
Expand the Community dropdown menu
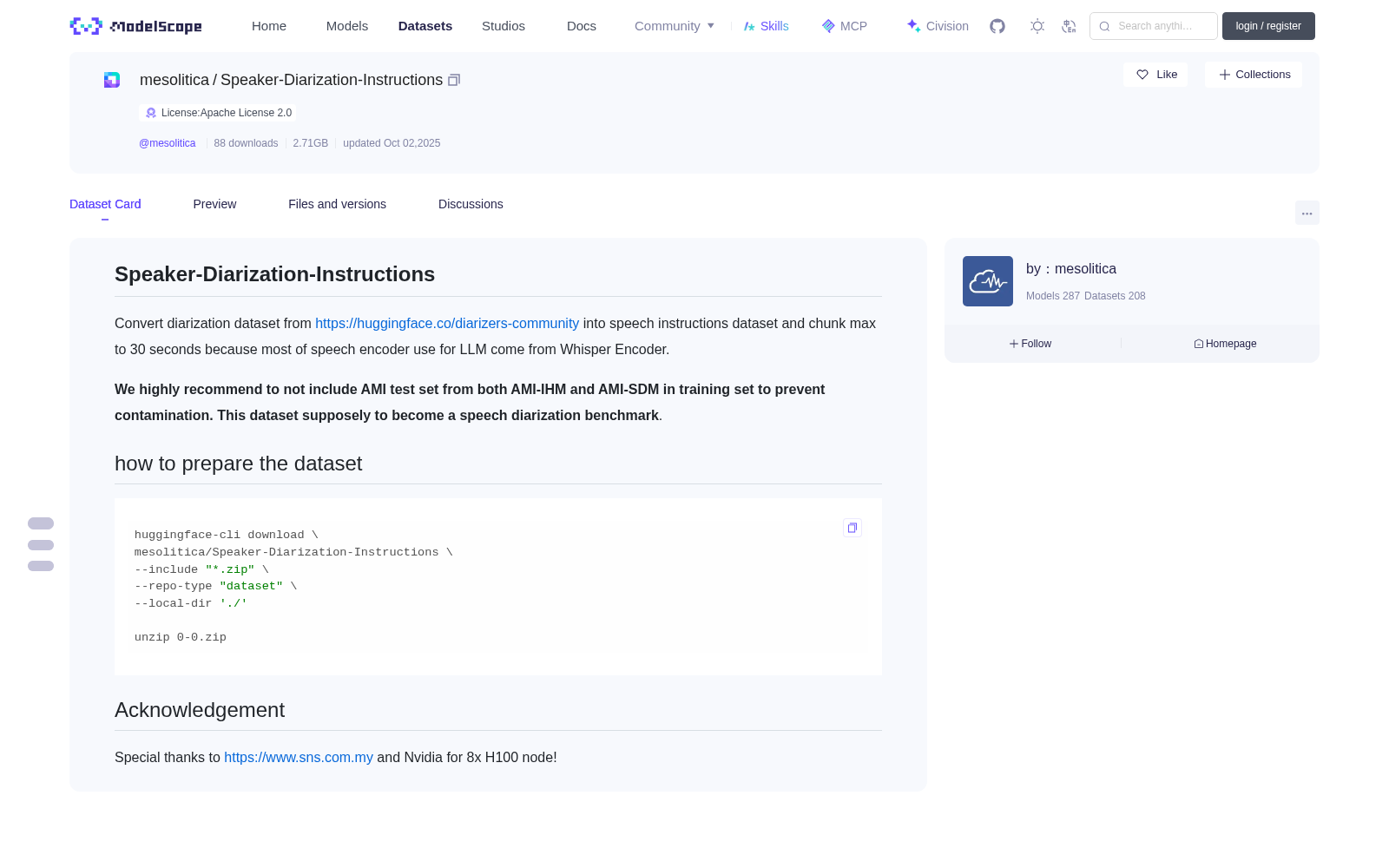point(675,26)
